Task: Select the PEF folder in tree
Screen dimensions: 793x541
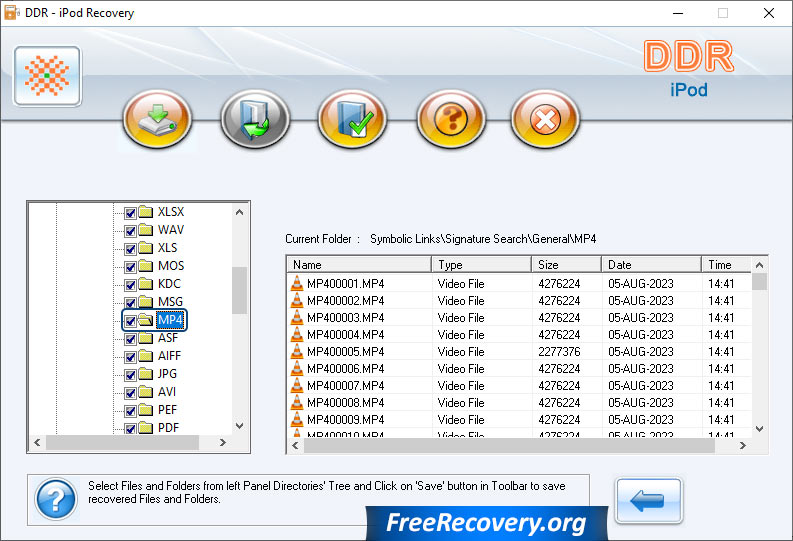Action: tap(167, 410)
